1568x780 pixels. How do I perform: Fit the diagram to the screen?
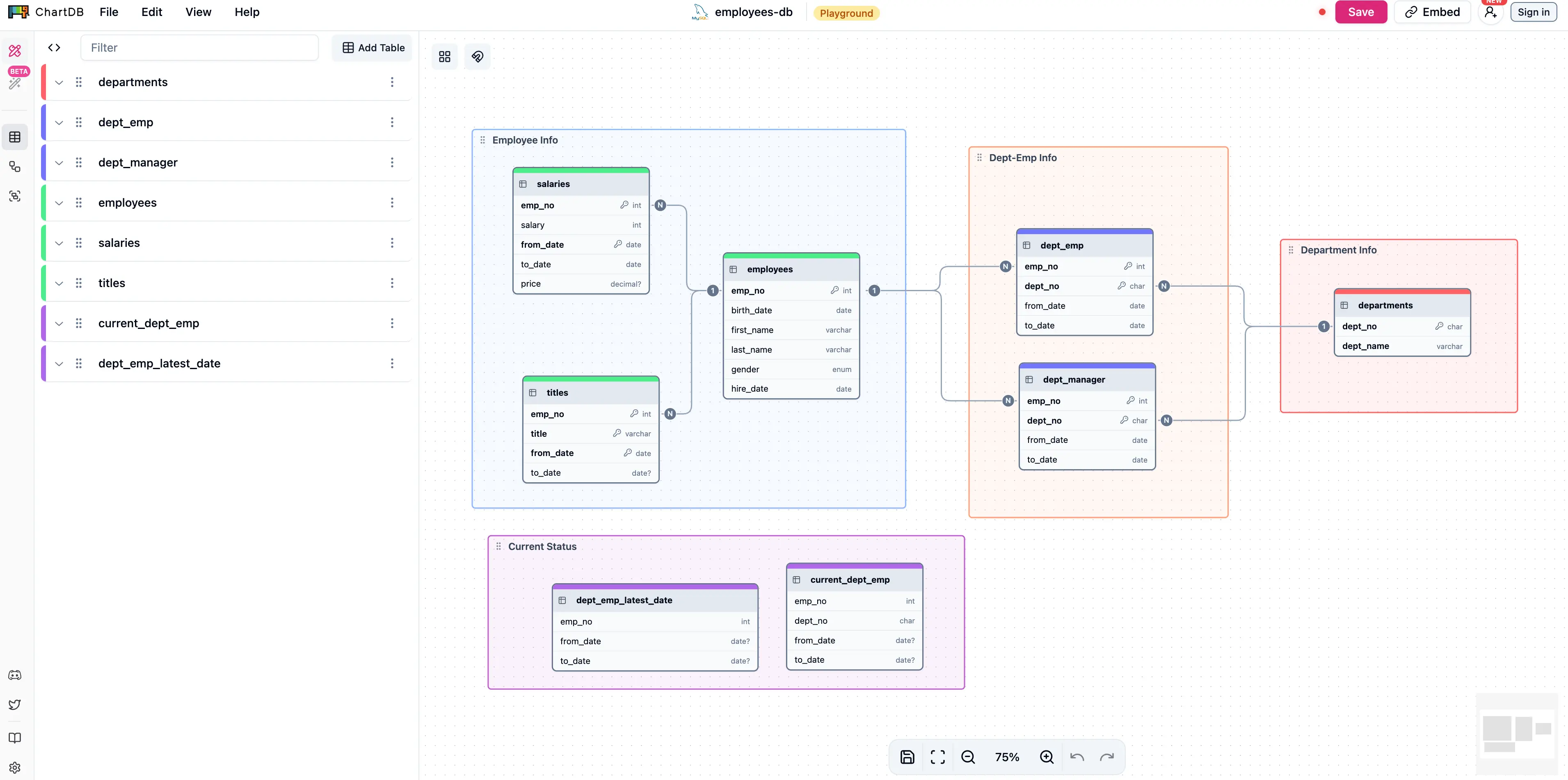(937, 757)
